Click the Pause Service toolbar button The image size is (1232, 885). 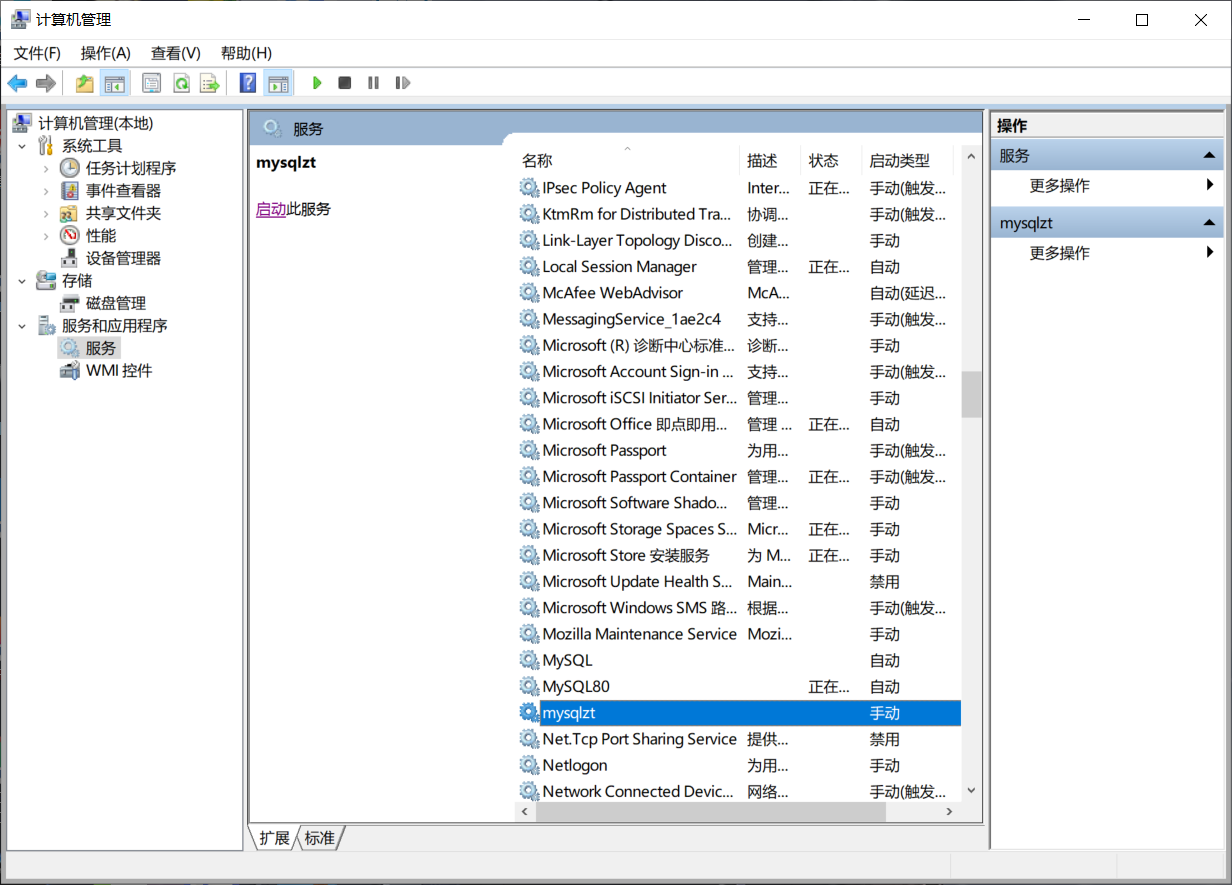pos(373,83)
